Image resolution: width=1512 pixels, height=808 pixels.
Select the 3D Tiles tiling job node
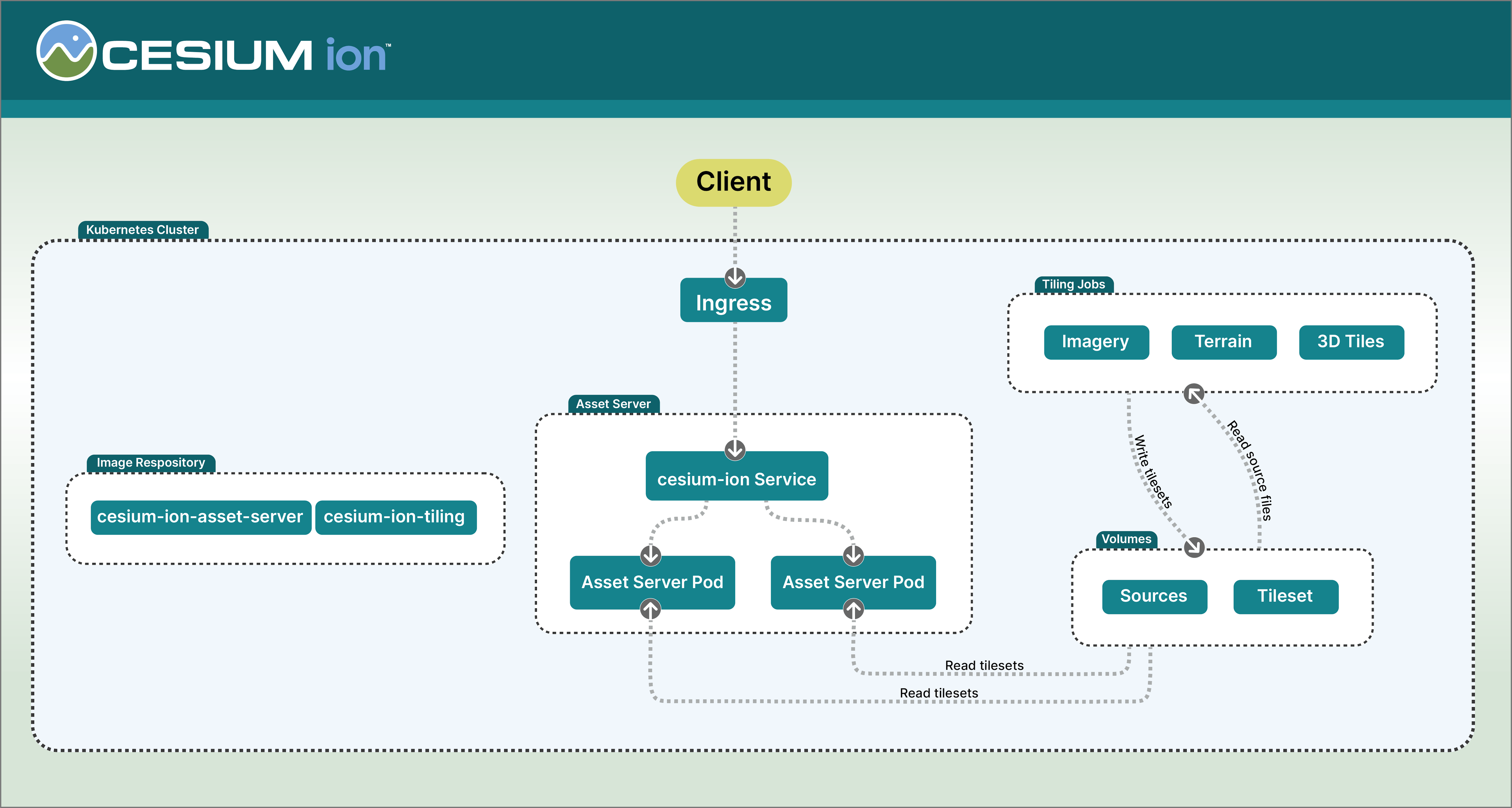click(x=1351, y=342)
